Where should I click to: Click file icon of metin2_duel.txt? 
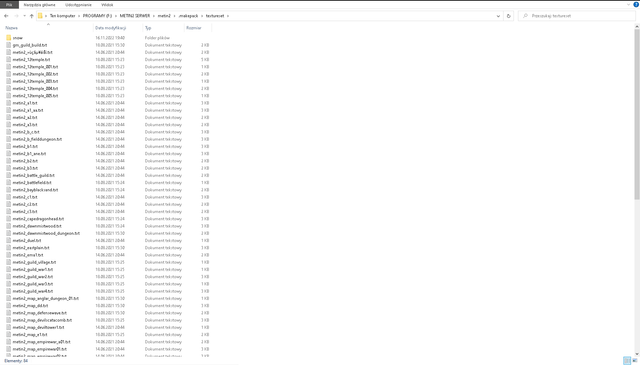pyautogui.click(x=9, y=240)
